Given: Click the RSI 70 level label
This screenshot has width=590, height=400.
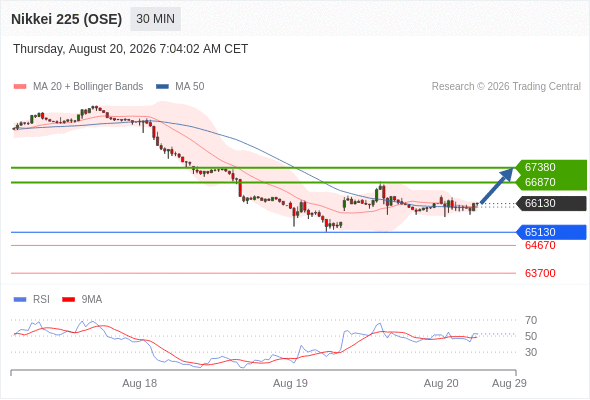Looking at the screenshot, I should 531,320.
